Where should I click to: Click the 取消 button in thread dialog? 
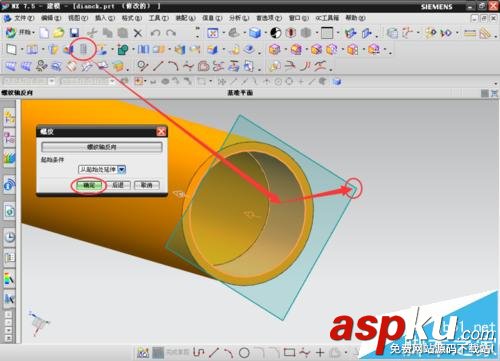(x=147, y=185)
